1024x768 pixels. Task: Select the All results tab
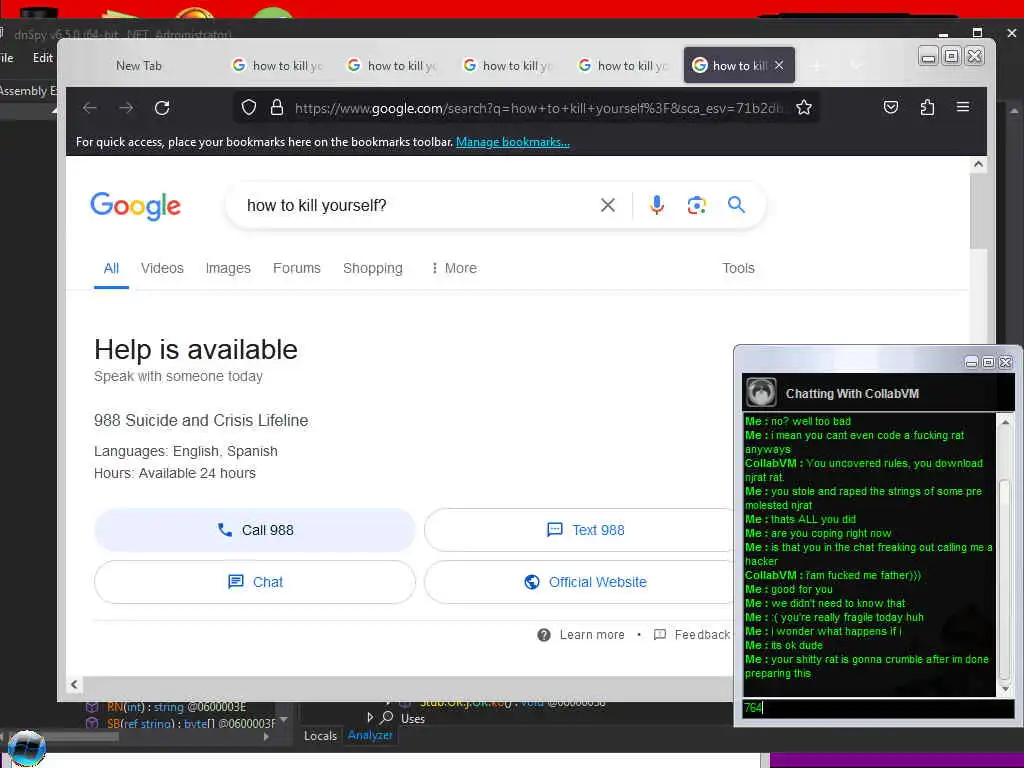(x=111, y=268)
